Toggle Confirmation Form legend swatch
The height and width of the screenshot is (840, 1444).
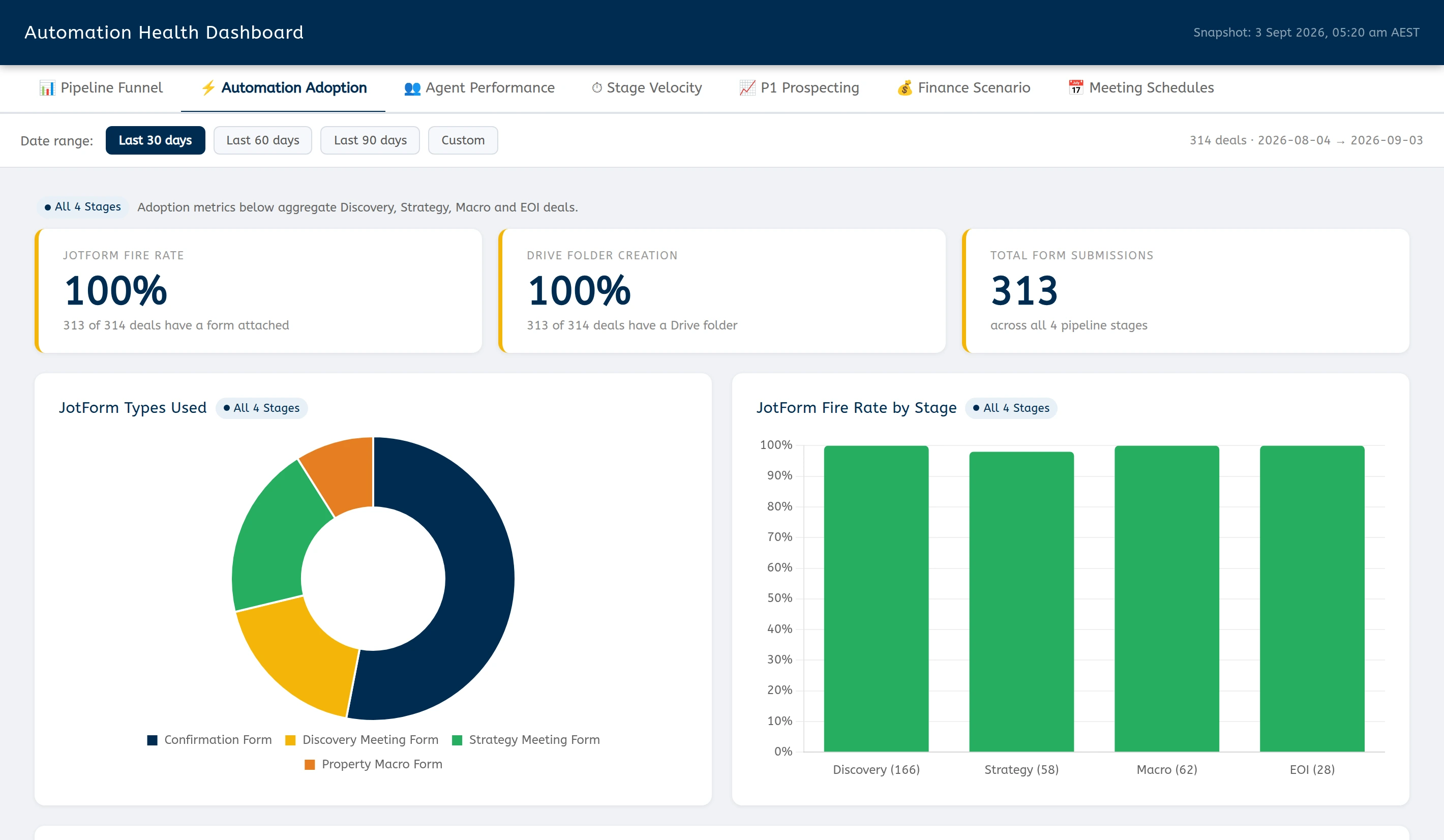click(153, 740)
